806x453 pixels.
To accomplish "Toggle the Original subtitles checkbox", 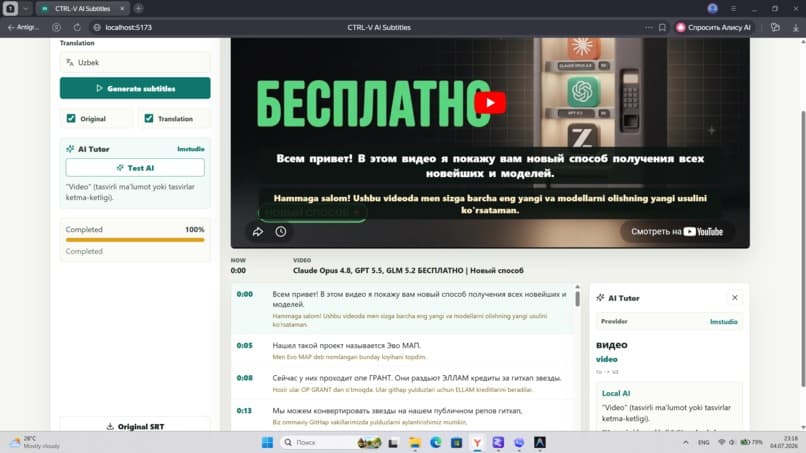I will (x=71, y=118).
